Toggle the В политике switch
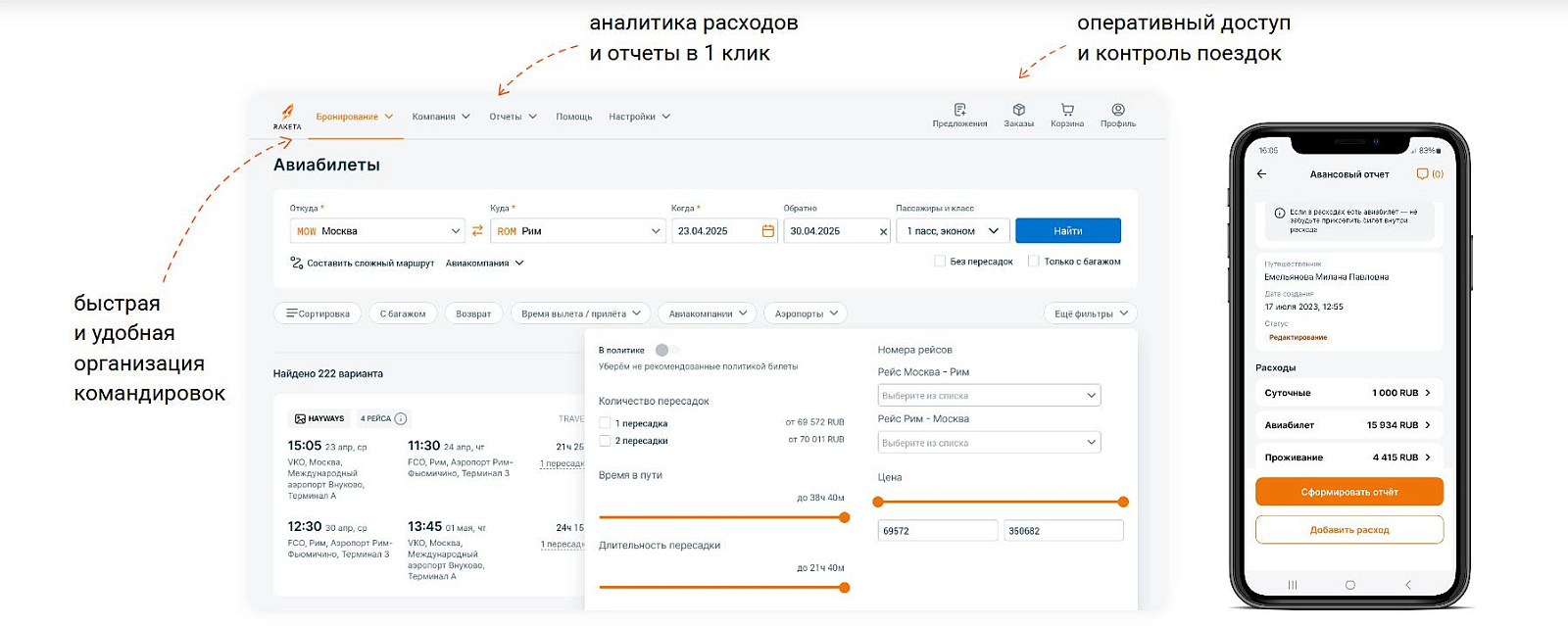Viewport: 1568px width, 626px height. pos(666,350)
